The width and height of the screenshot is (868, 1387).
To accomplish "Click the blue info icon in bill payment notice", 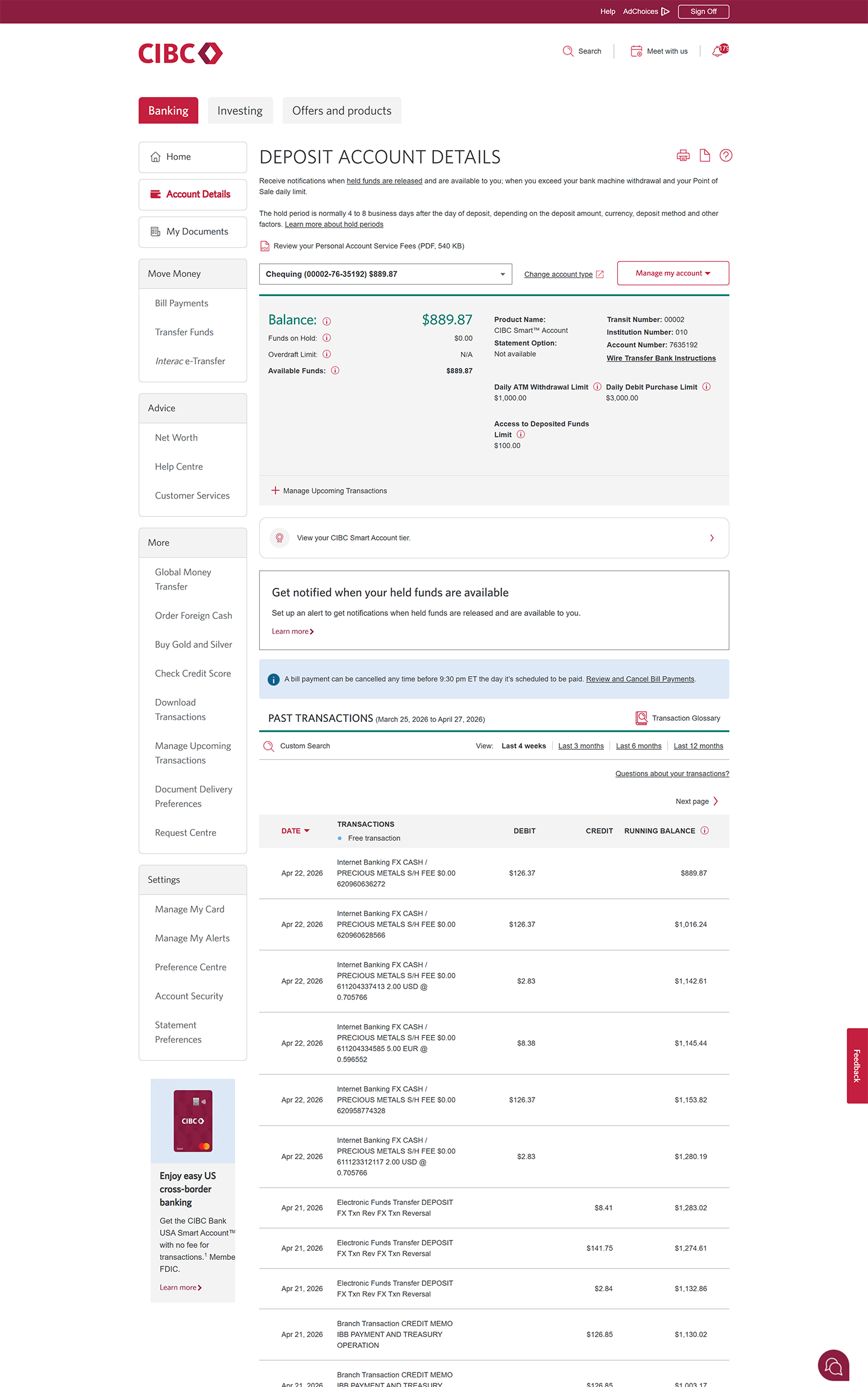I will pyautogui.click(x=274, y=680).
